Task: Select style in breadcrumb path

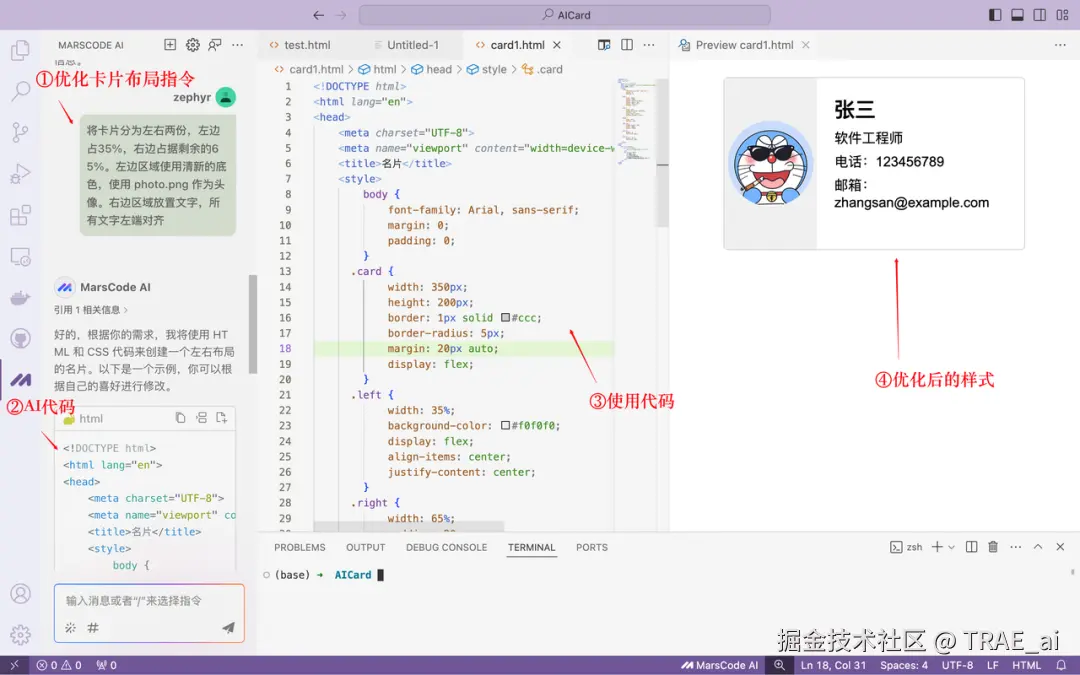Action: (486, 70)
